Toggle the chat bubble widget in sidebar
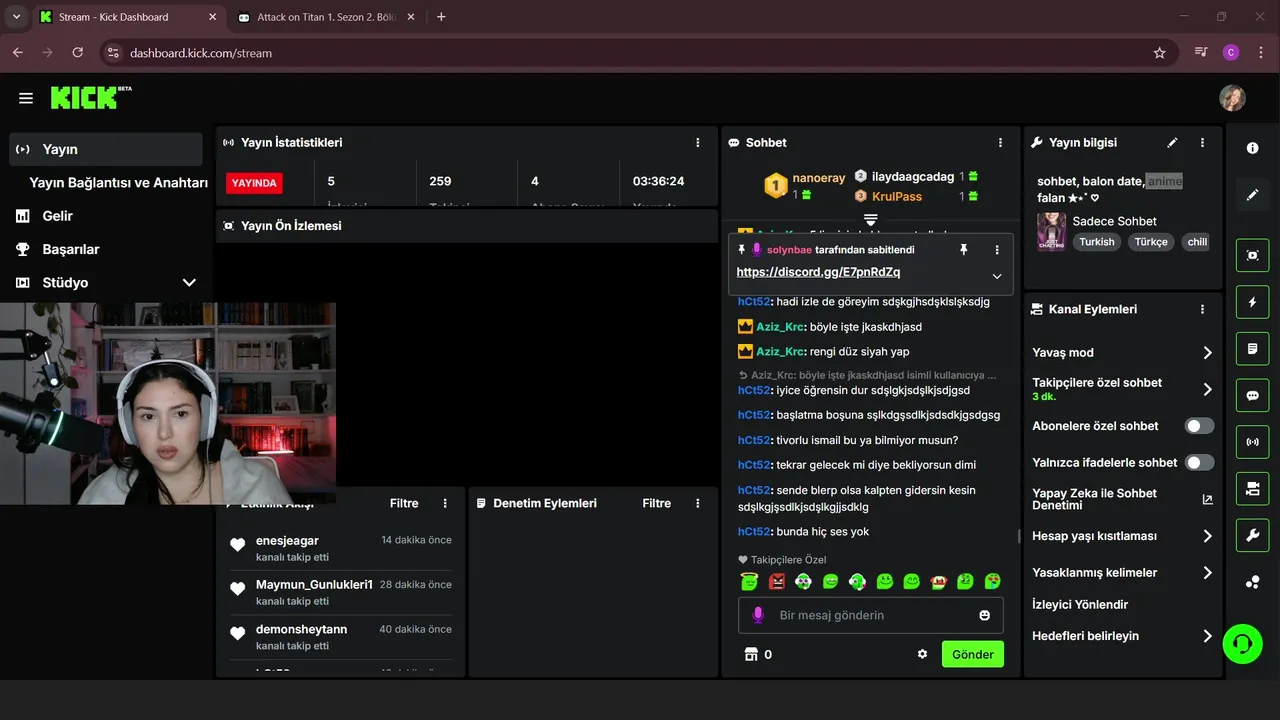Image resolution: width=1280 pixels, height=720 pixels. [x=1253, y=395]
